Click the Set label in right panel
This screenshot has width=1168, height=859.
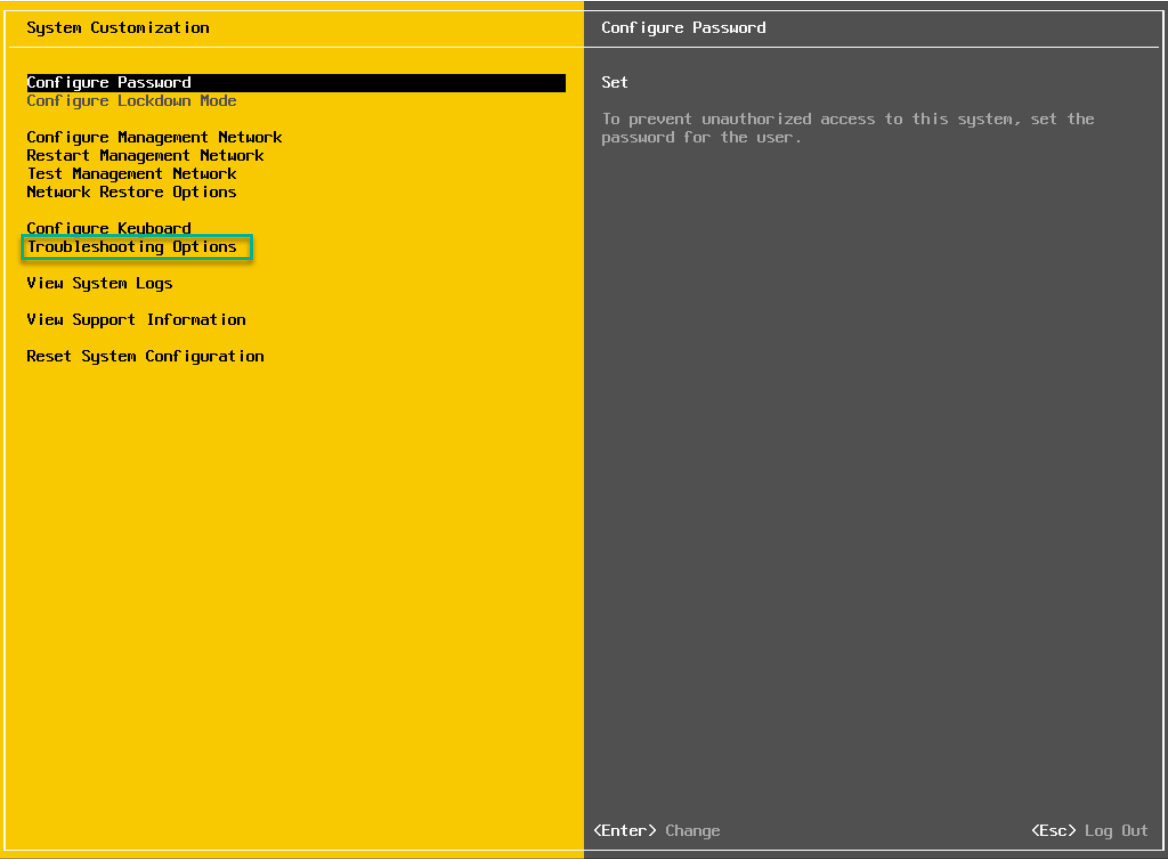pyautogui.click(x=614, y=82)
